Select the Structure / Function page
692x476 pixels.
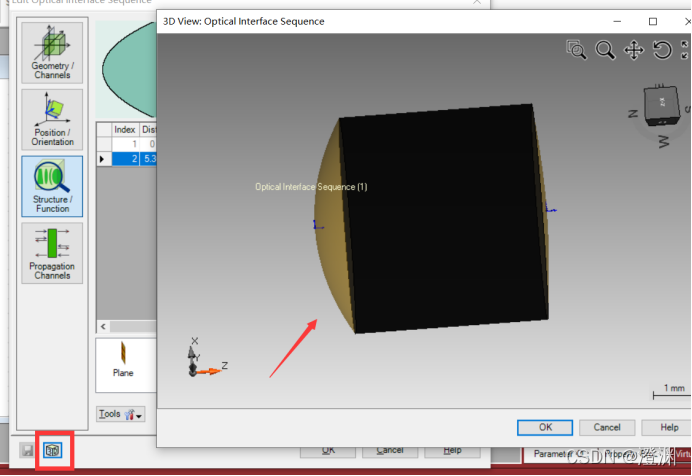point(52,186)
